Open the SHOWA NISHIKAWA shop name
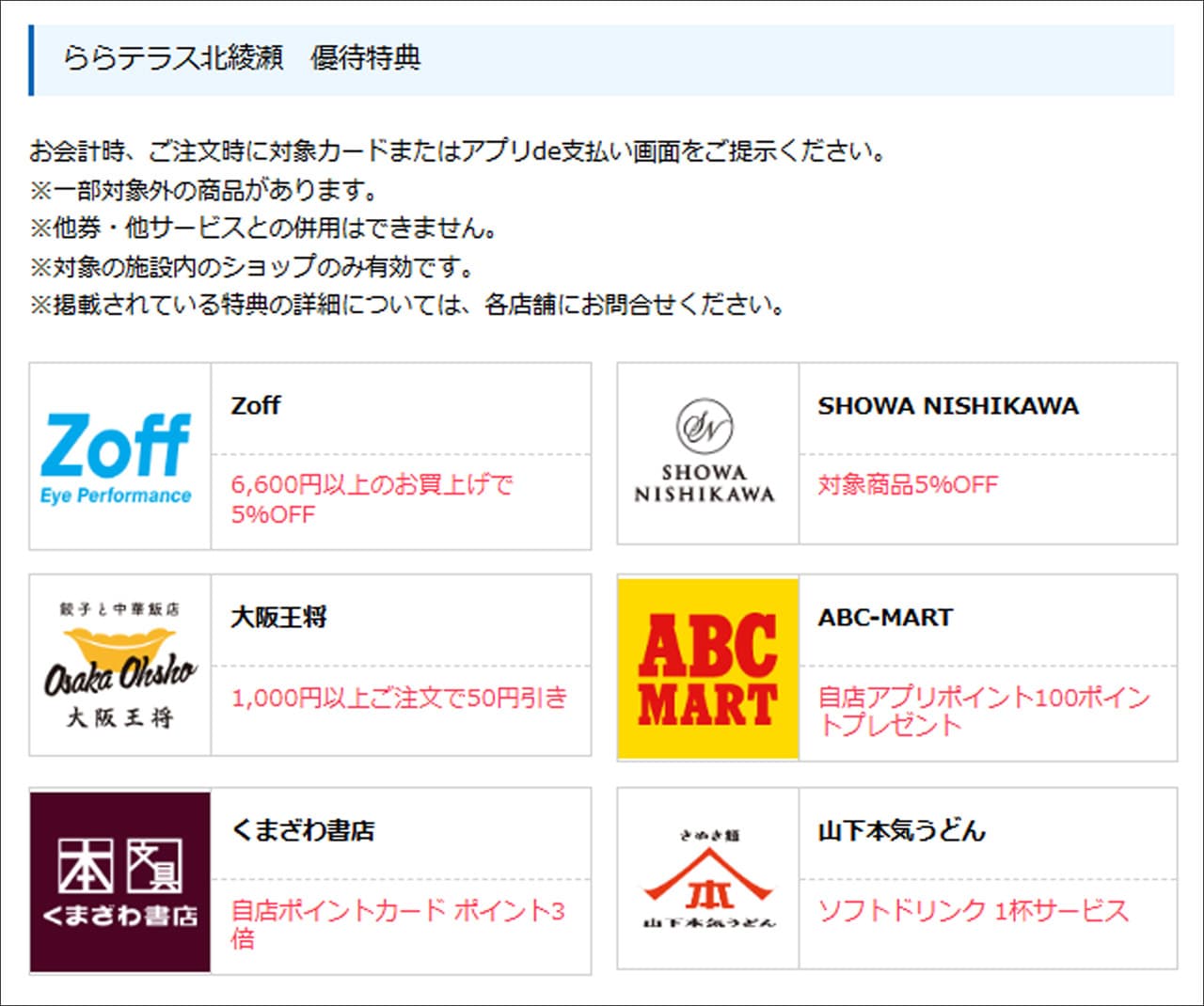Screen dimensions: 1204x1006 pos(948,406)
